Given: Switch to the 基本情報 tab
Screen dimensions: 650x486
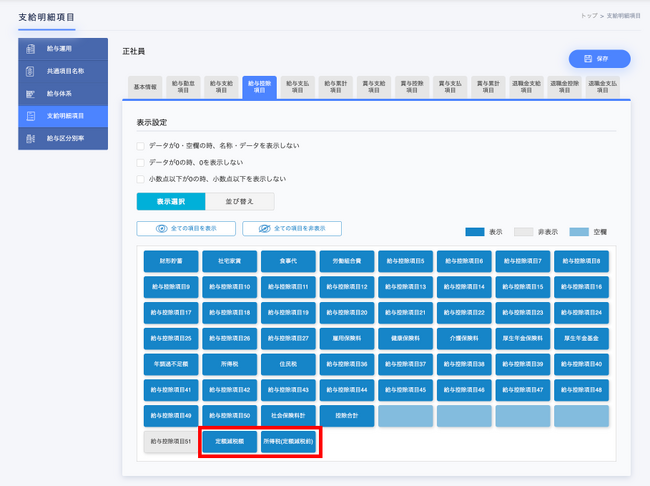Looking at the screenshot, I should pyautogui.click(x=145, y=87).
